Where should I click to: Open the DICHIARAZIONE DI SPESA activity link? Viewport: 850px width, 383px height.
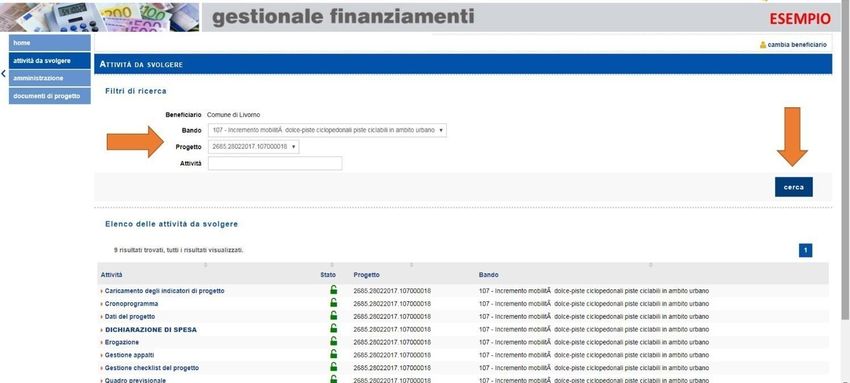tap(151, 329)
